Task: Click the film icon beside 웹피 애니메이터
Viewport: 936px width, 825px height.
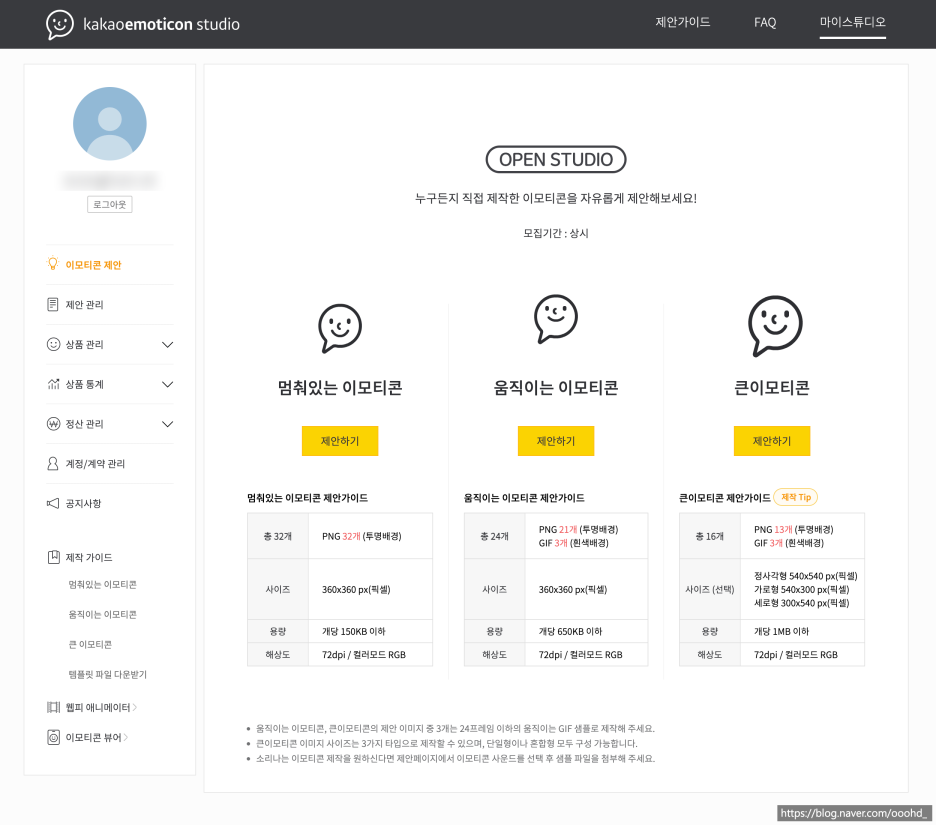Action: tap(53, 707)
